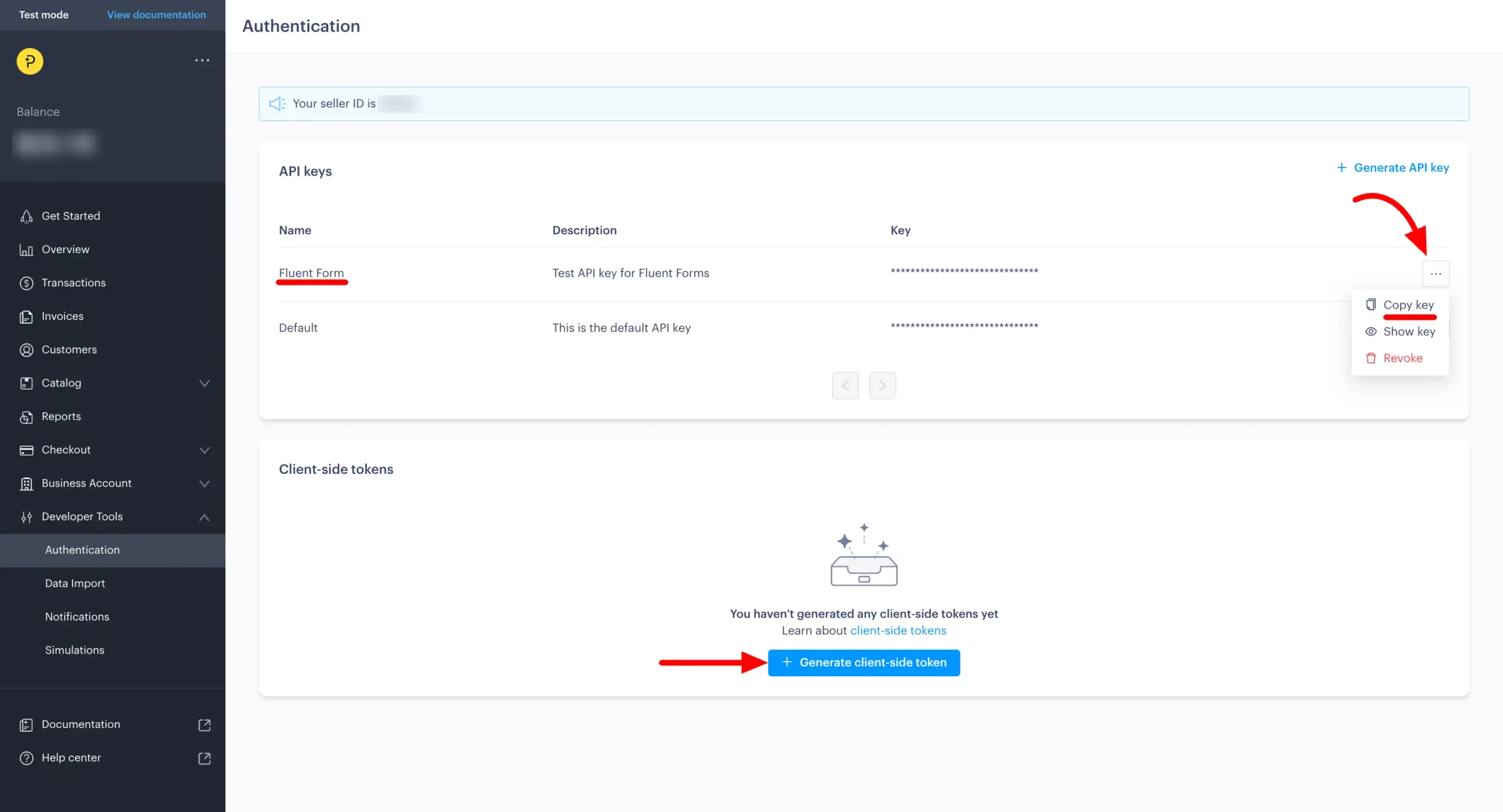Image resolution: width=1503 pixels, height=812 pixels.
Task: Click the Reports icon in sidebar
Action: 26,417
